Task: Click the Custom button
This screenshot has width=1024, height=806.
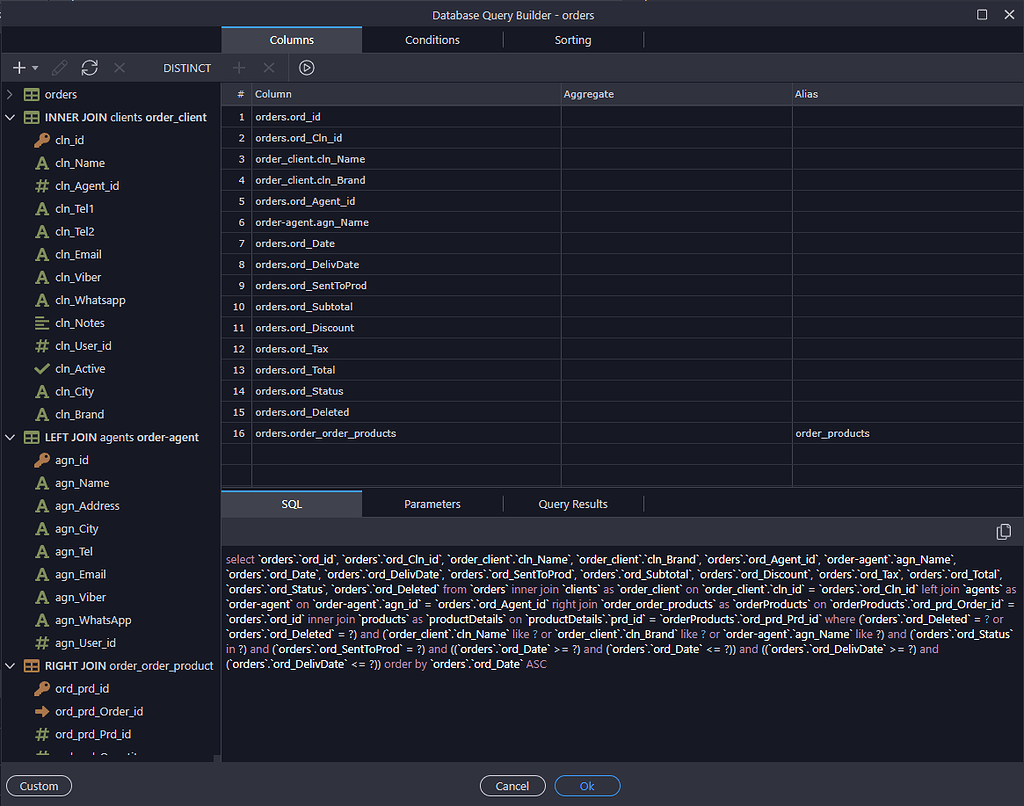Action: 38,786
